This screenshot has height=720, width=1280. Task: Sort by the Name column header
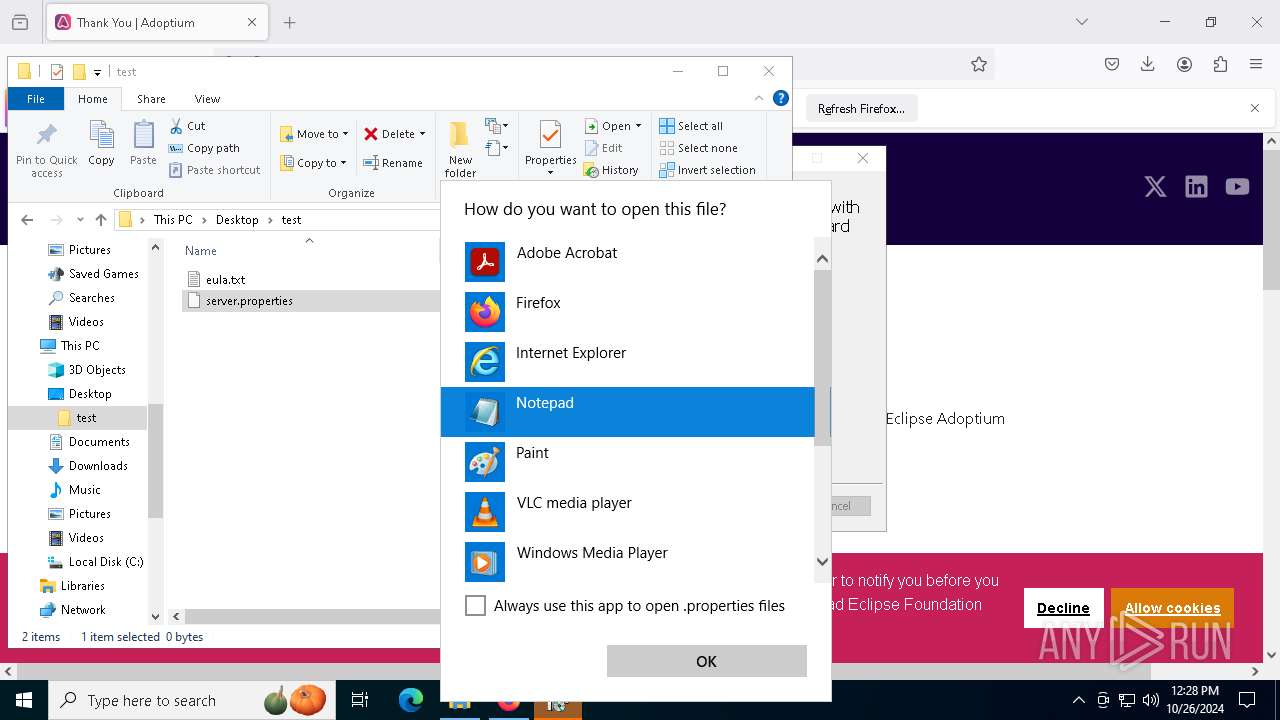(x=201, y=251)
